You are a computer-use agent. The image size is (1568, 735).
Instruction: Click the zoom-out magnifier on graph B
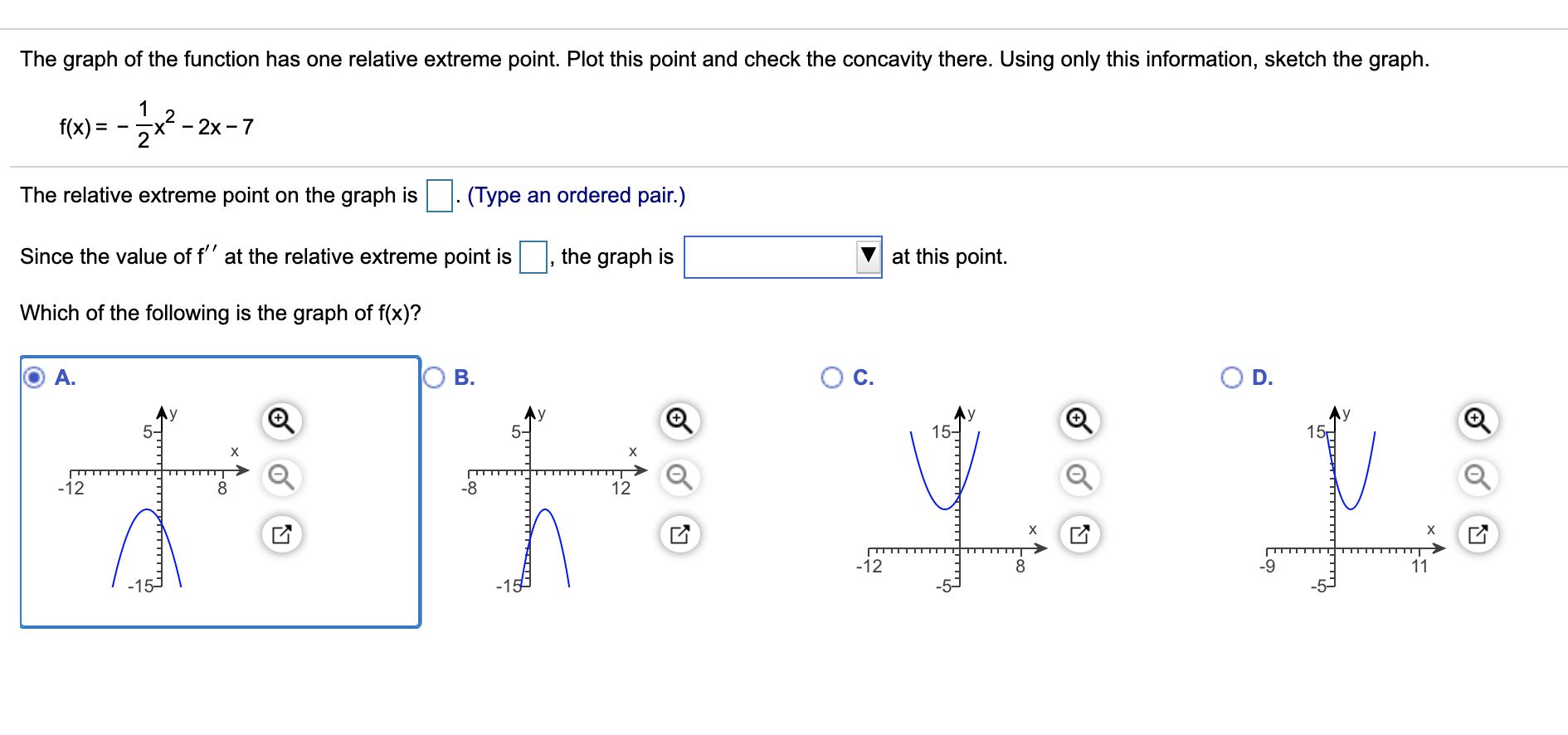(680, 478)
